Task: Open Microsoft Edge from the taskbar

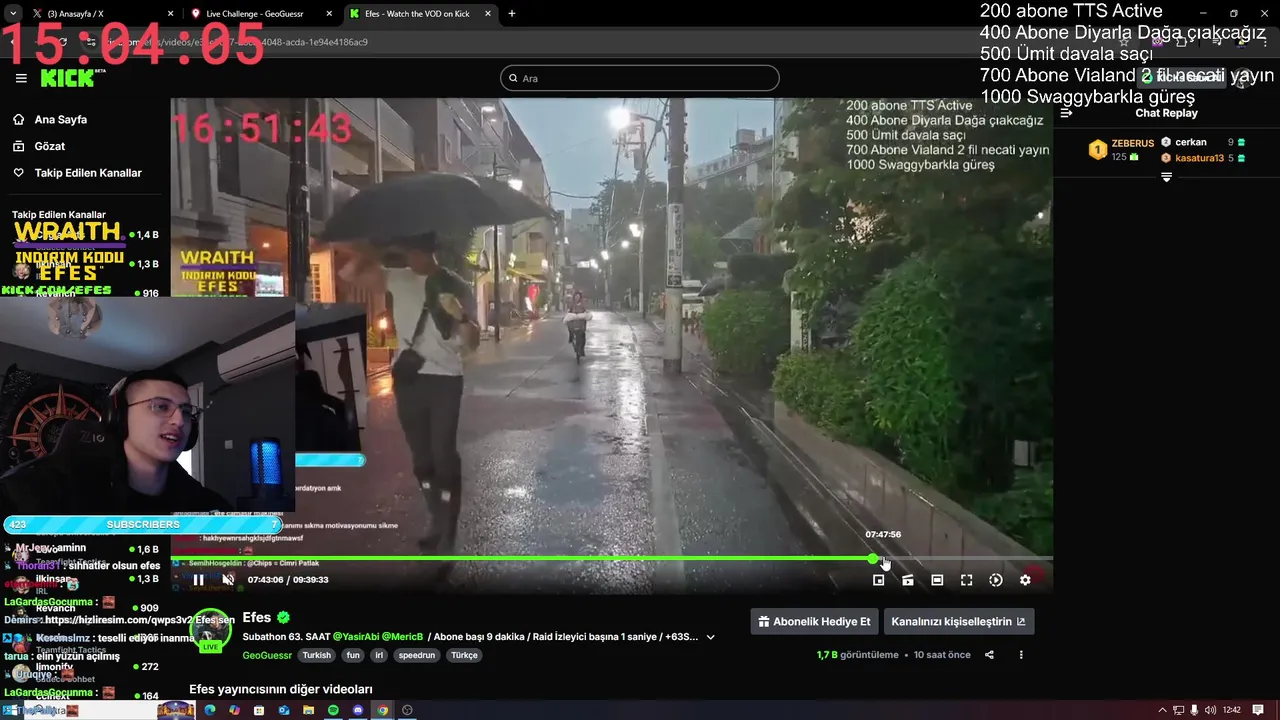Action: [210, 710]
